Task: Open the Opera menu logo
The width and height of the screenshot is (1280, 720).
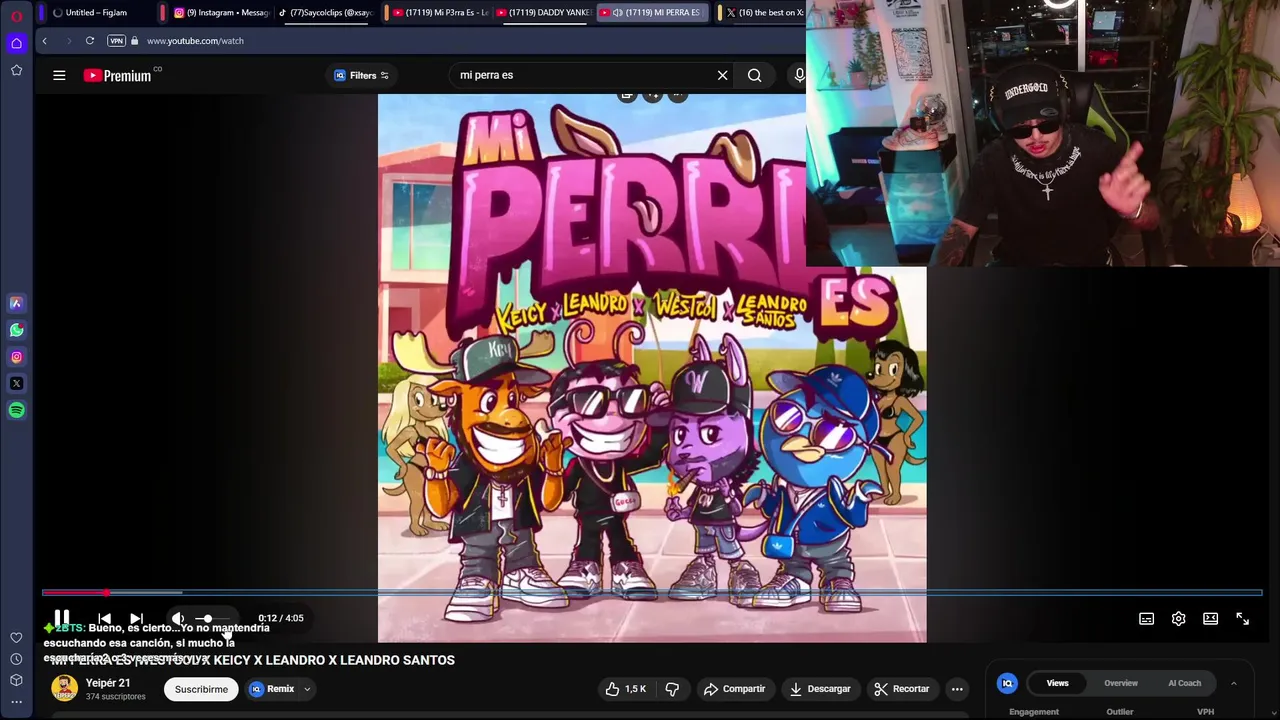Action: tap(16, 15)
